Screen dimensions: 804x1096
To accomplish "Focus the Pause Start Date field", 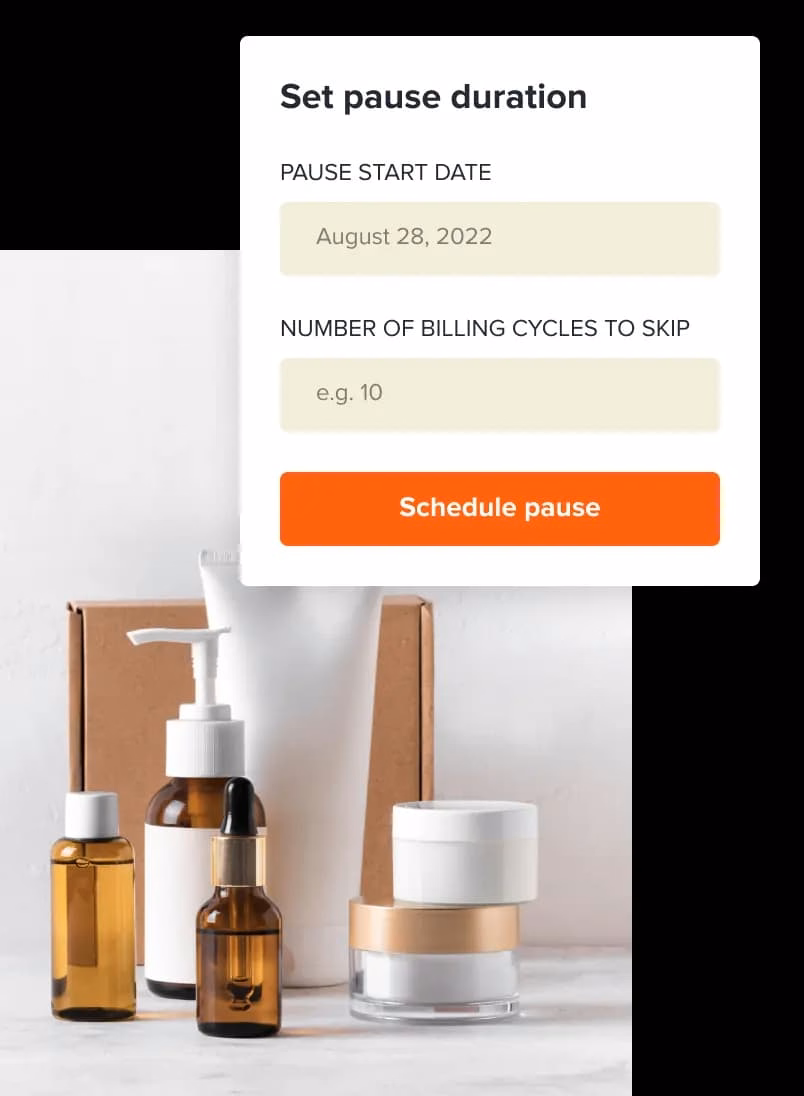I will [499, 238].
